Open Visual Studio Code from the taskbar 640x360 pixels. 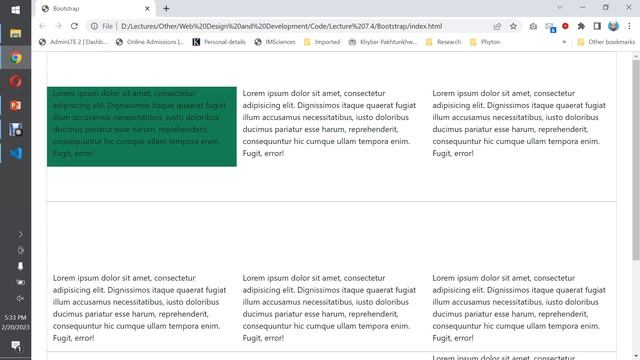click(16, 153)
